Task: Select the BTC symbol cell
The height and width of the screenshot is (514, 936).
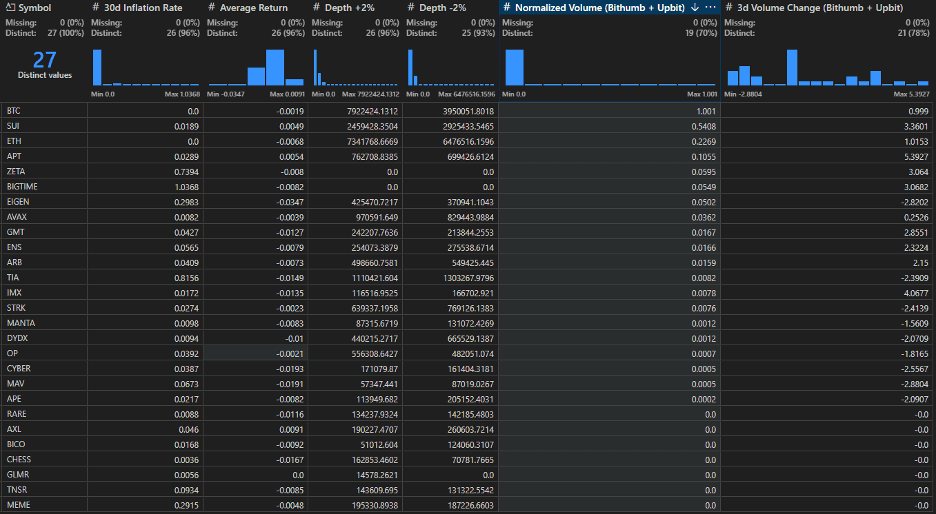Action: point(44,111)
